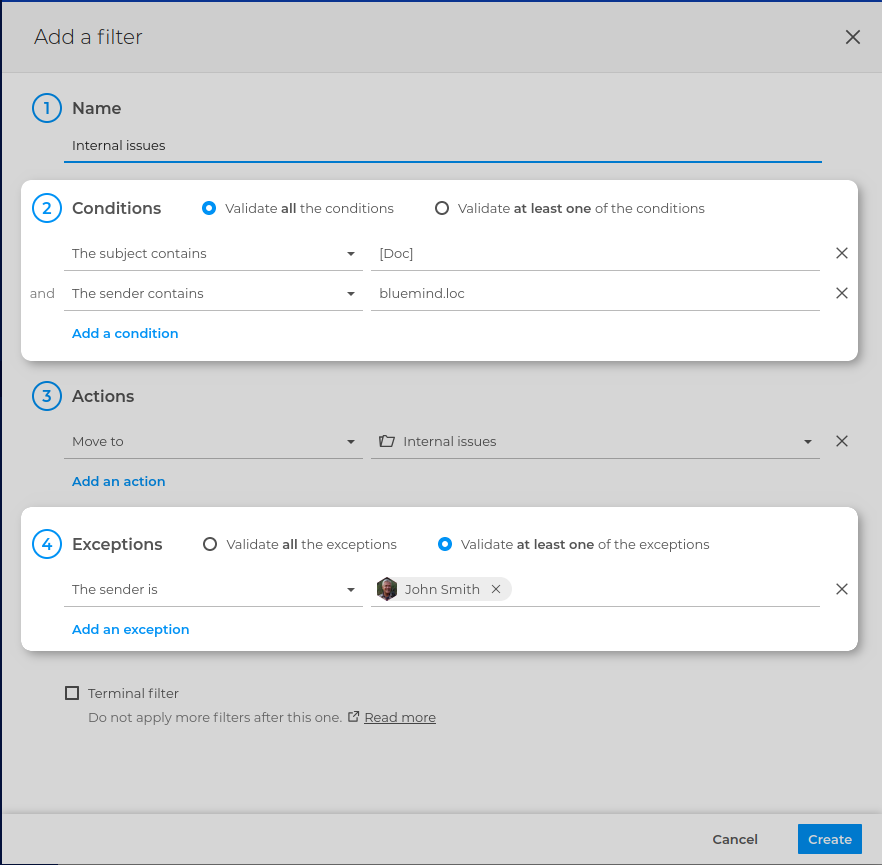
Task: Click the external link icon beside Read more
Action: [353, 717]
